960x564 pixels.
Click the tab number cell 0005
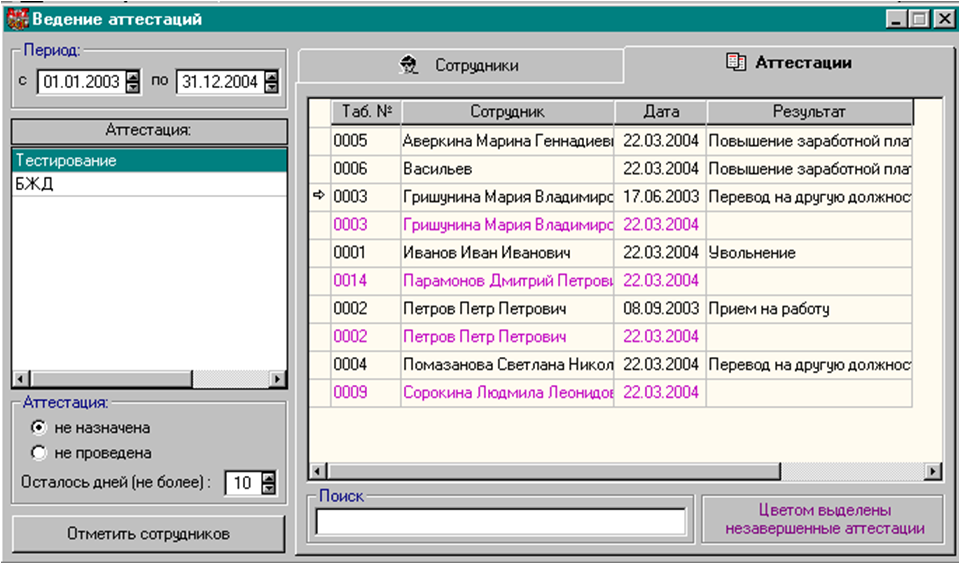[x=366, y=141]
